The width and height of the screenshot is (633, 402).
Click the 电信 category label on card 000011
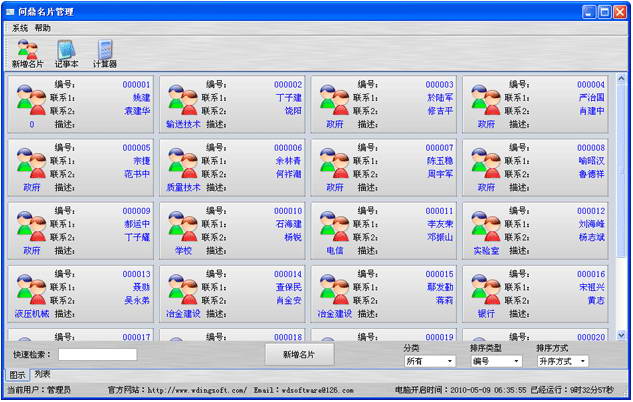click(335, 251)
